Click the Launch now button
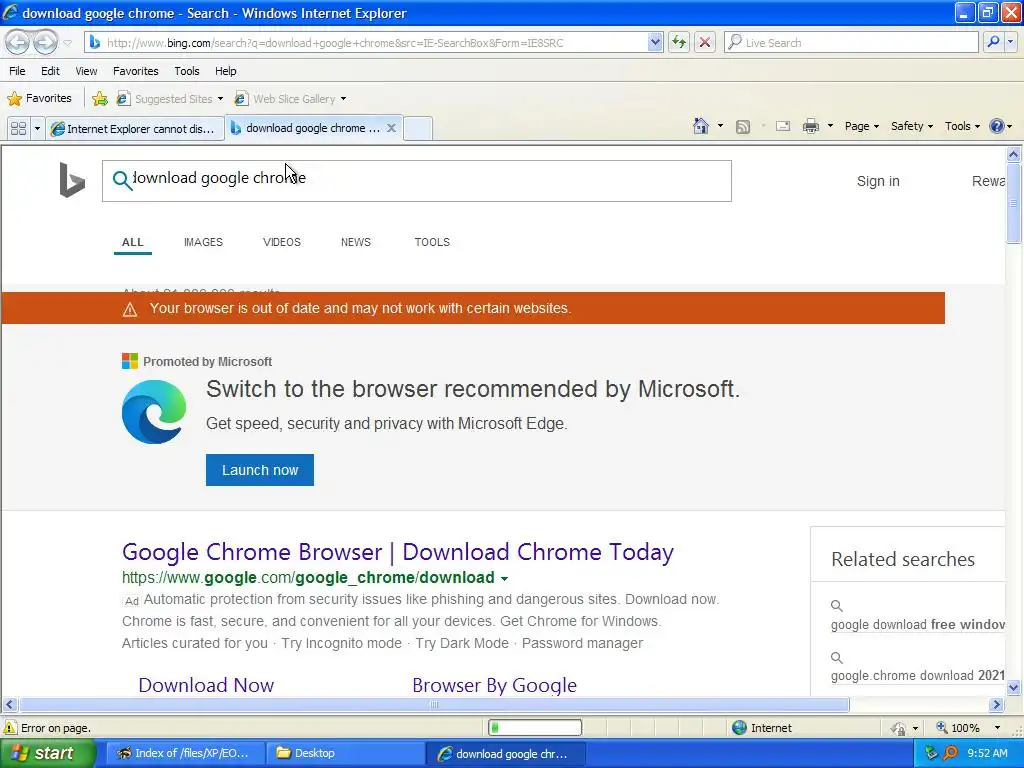The height and width of the screenshot is (768, 1024). click(x=260, y=470)
